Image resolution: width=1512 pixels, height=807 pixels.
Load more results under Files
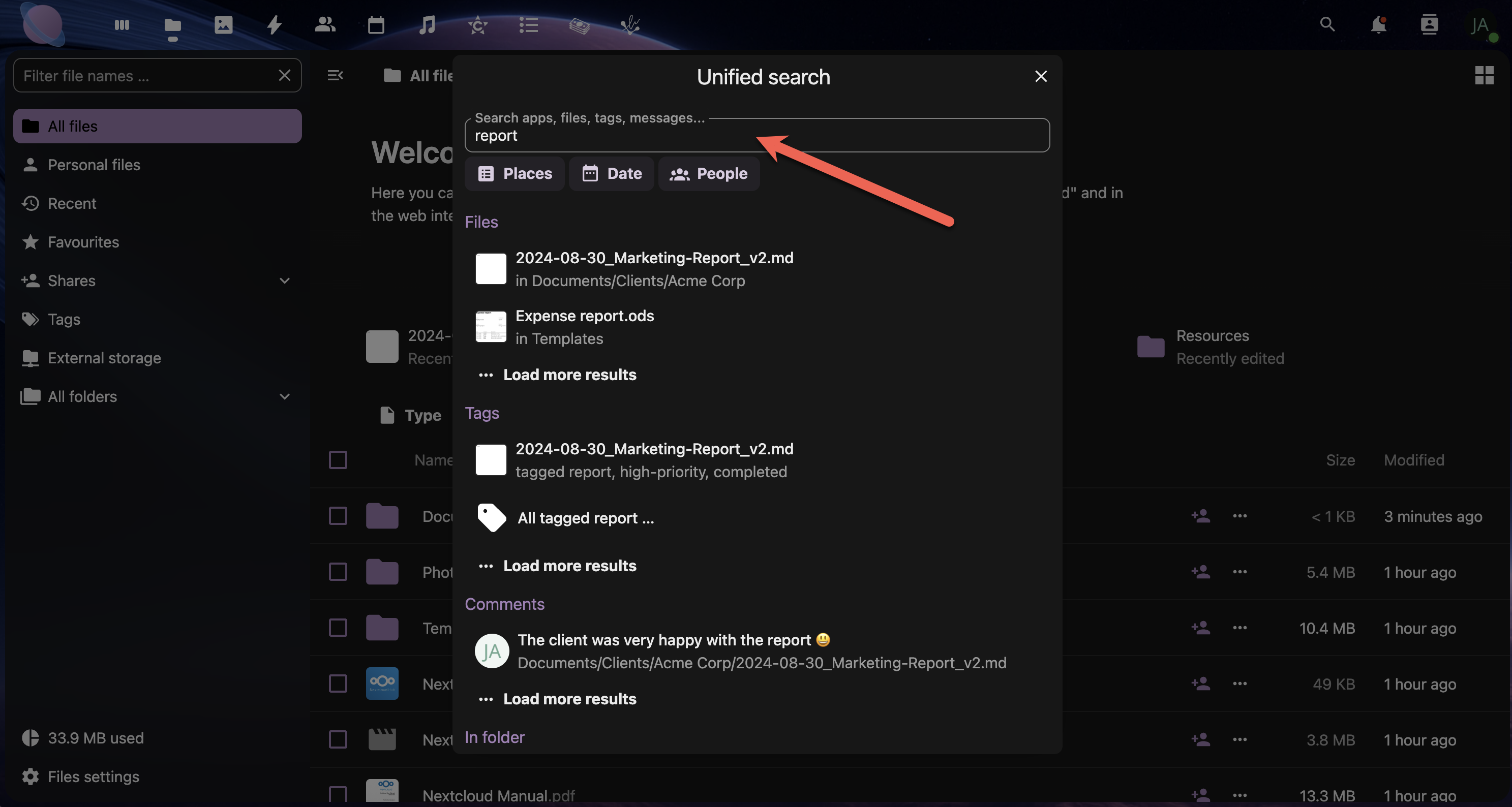(569, 375)
